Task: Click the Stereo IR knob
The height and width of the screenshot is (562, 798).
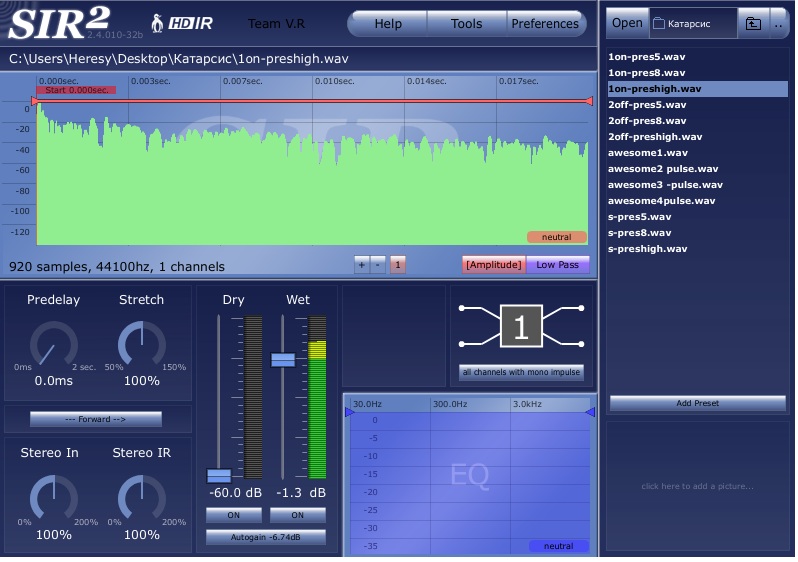Action: point(141,498)
